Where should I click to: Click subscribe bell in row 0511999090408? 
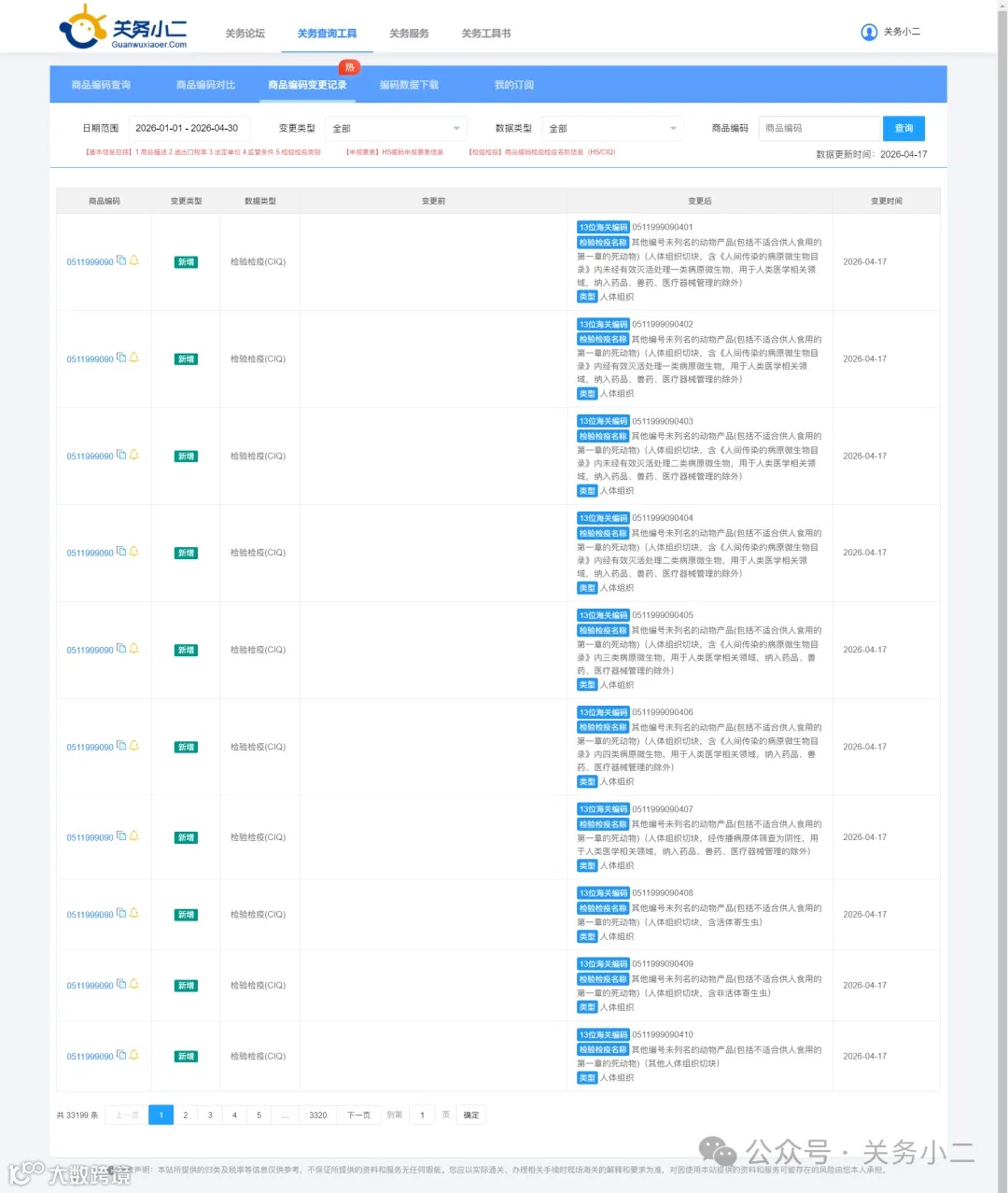tap(133, 914)
